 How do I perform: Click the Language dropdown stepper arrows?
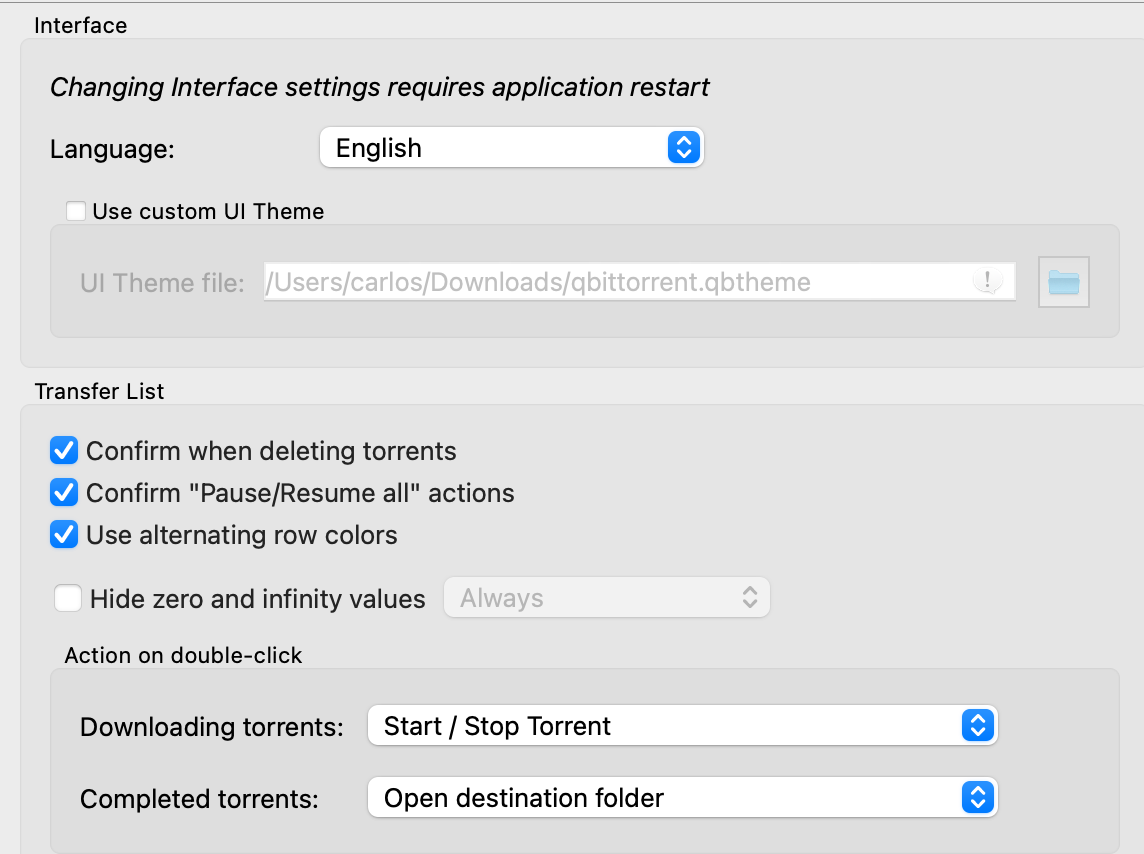coord(684,147)
